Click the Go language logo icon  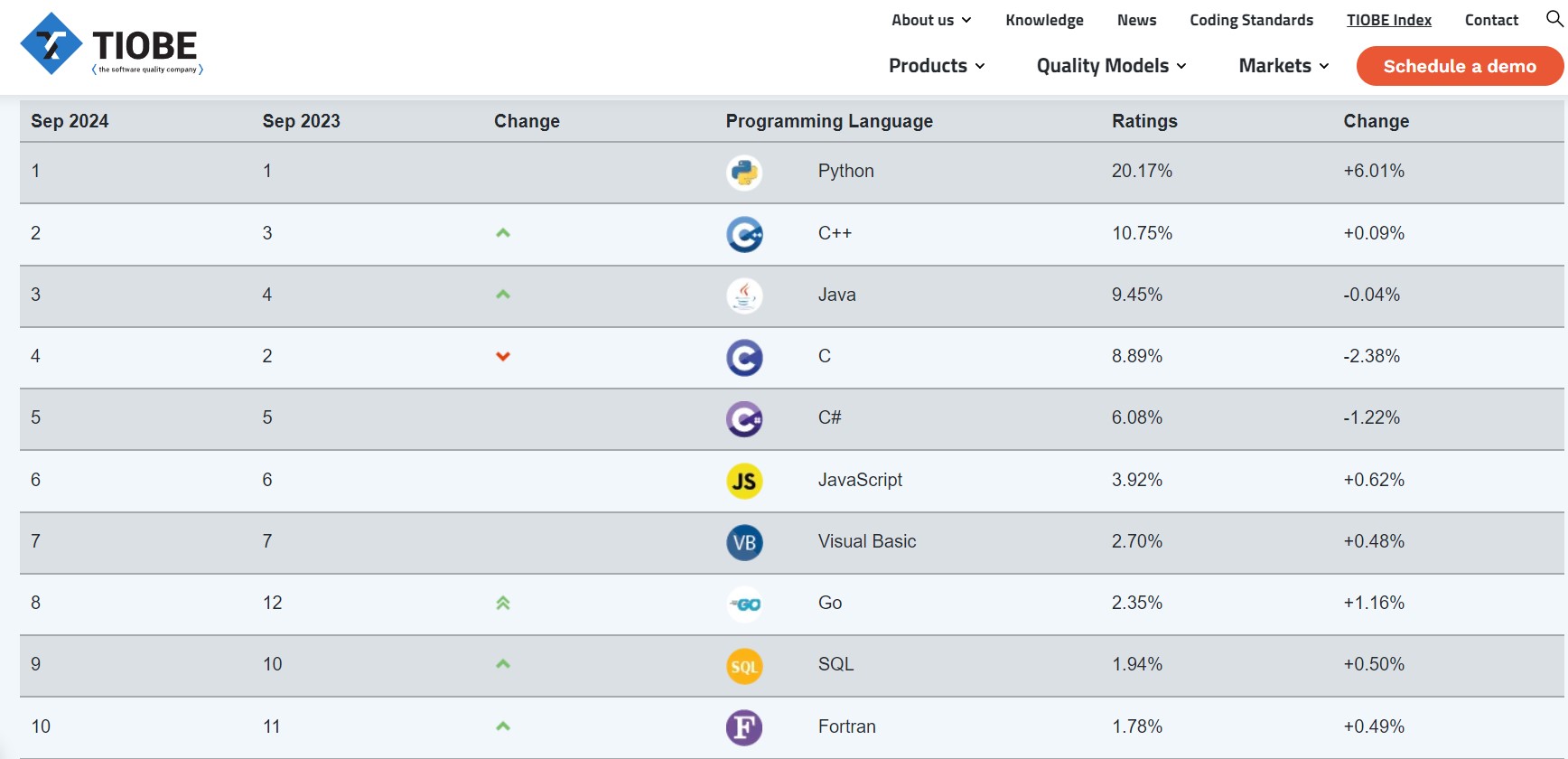point(744,604)
